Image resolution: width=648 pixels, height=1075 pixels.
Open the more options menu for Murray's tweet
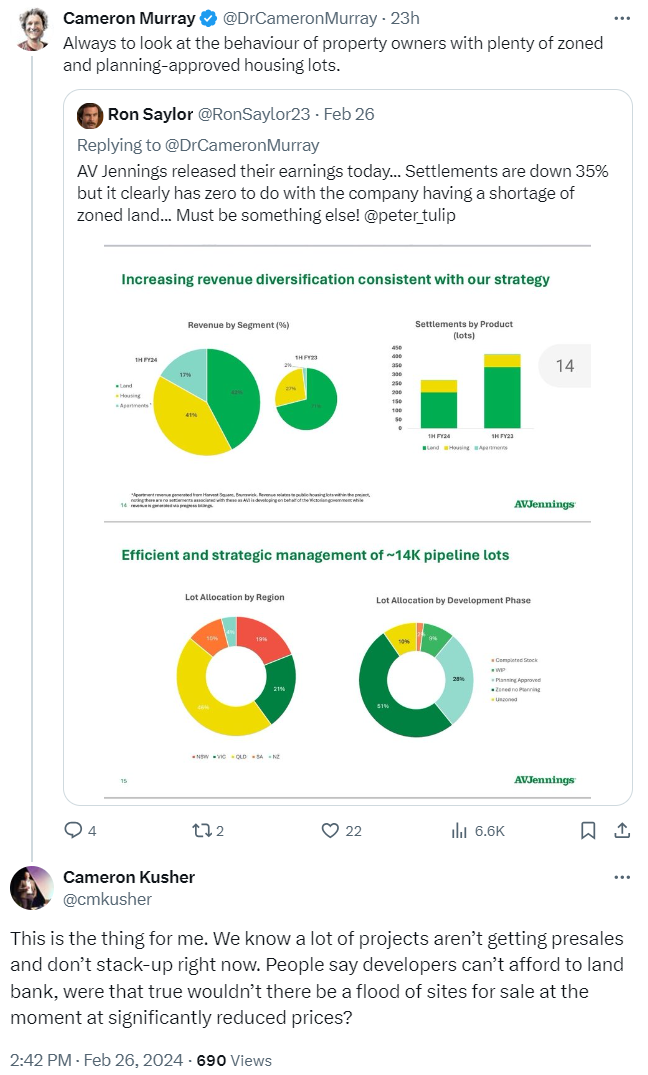pyautogui.click(x=621, y=19)
